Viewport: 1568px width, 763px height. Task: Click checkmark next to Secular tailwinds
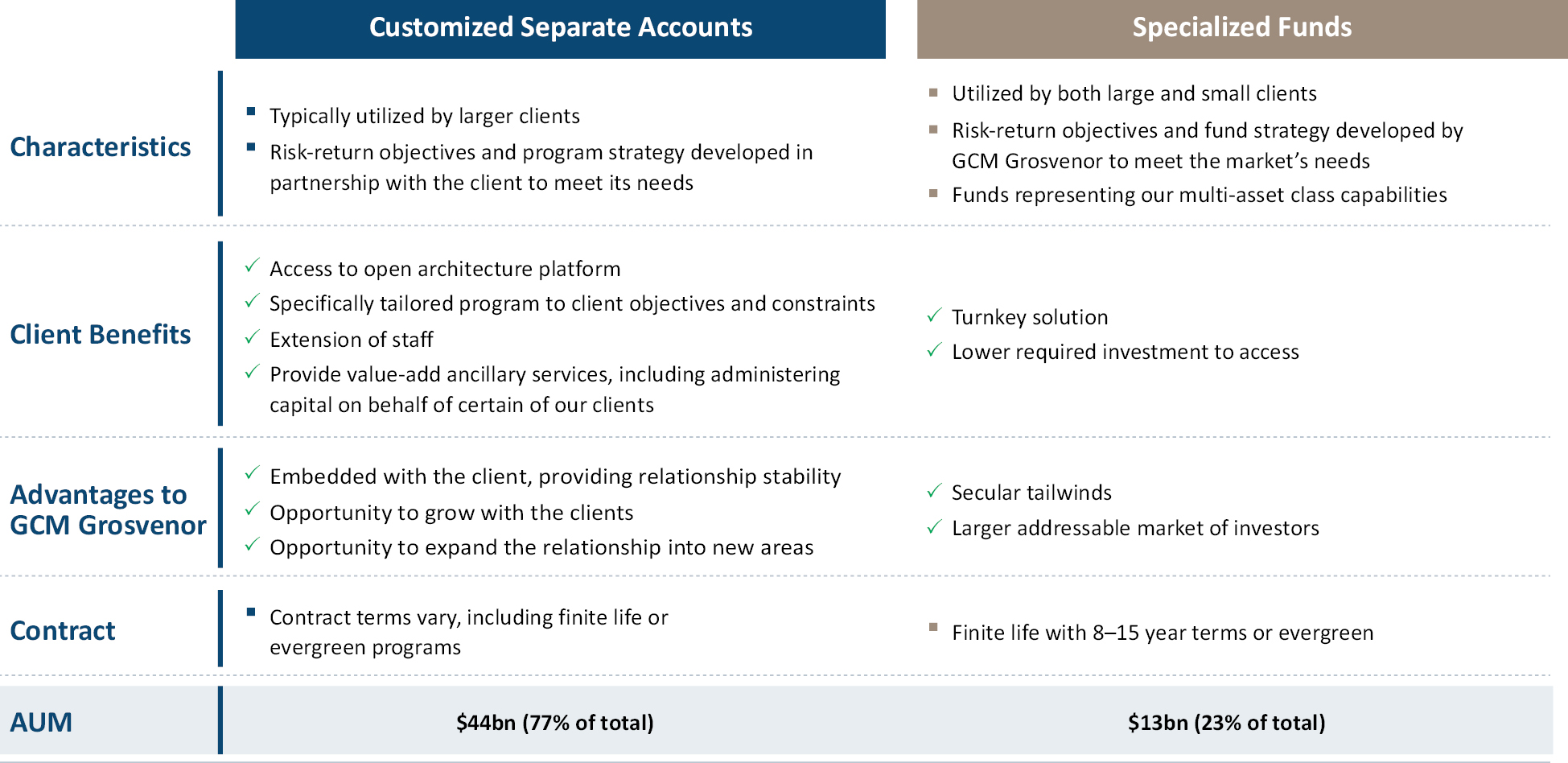934,490
